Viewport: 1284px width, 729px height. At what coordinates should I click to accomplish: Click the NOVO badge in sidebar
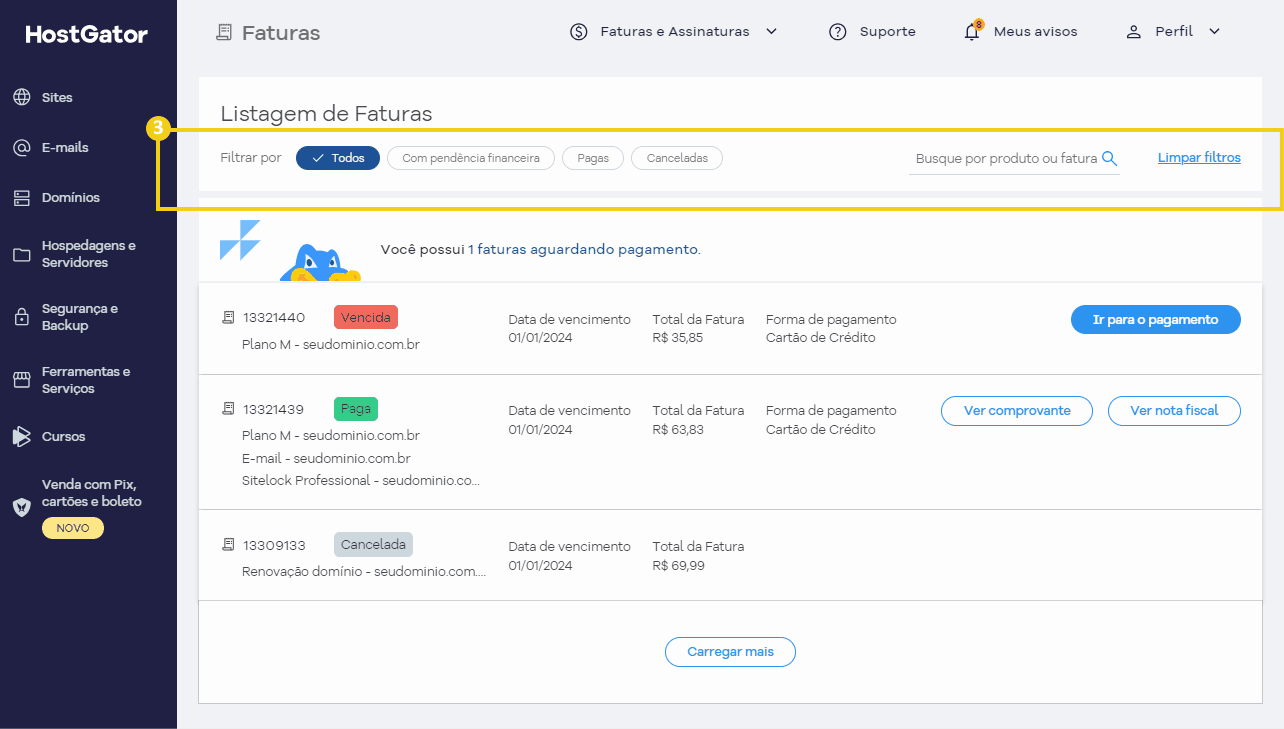coord(72,528)
